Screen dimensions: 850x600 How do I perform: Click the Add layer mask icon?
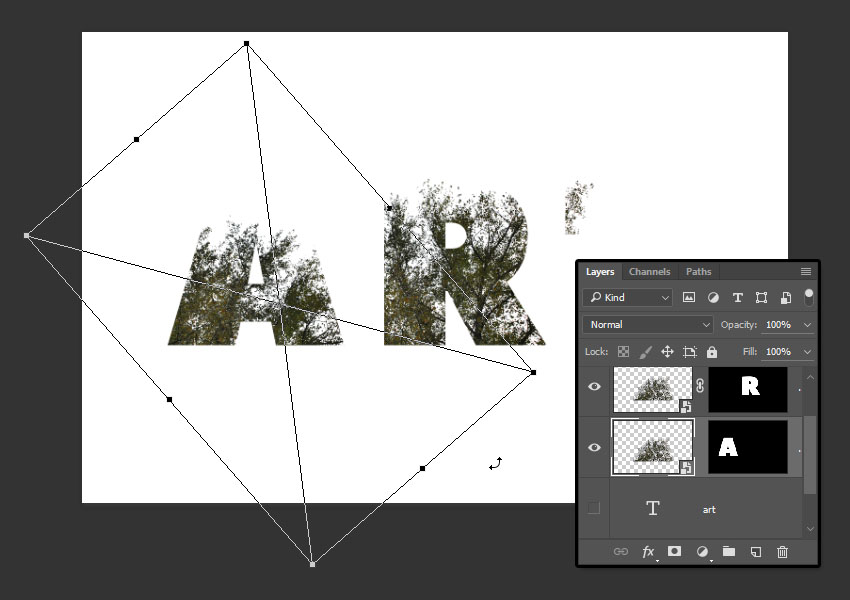tap(675, 551)
